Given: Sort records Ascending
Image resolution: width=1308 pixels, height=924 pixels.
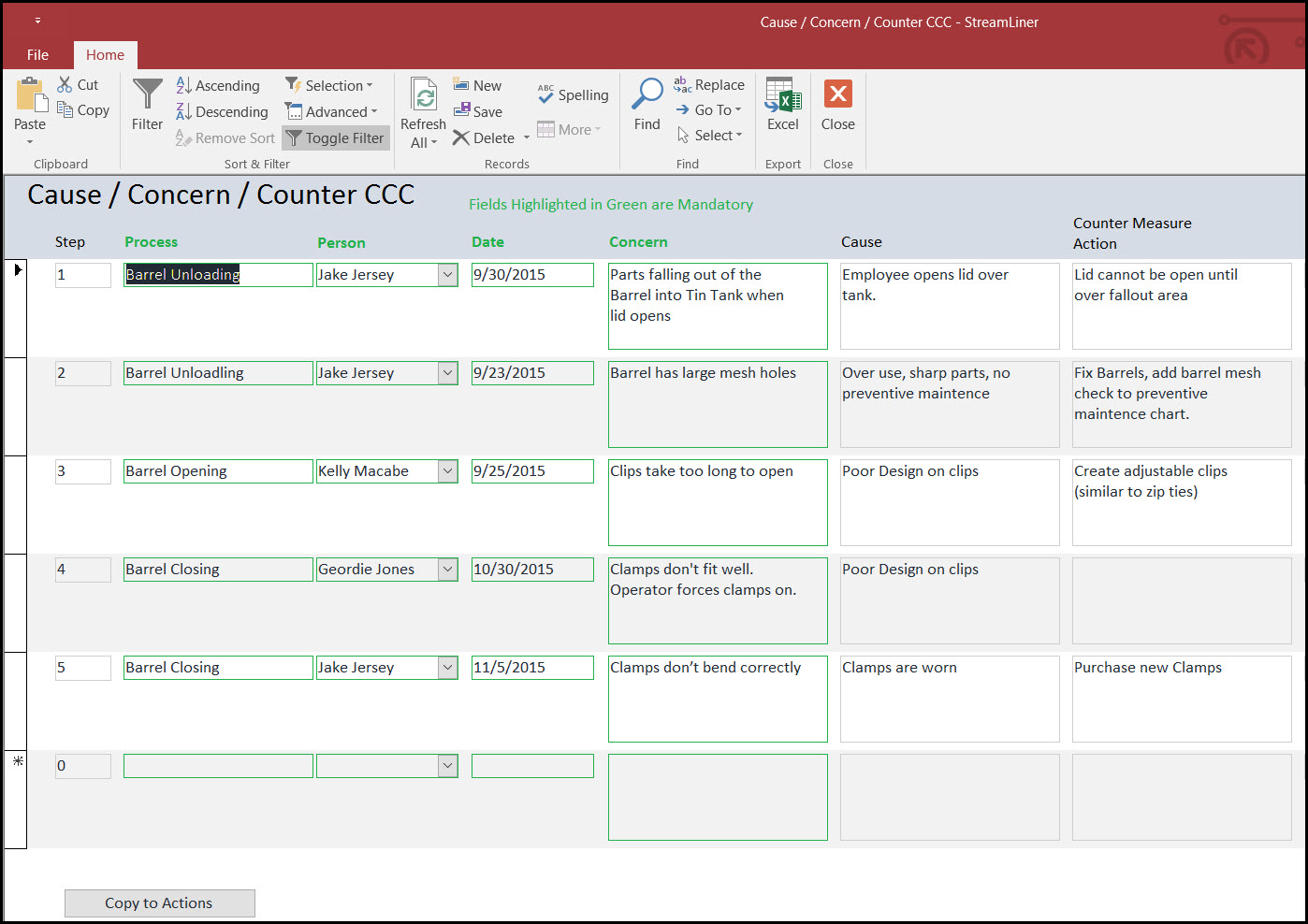Looking at the screenshot, I should [219, 85].
